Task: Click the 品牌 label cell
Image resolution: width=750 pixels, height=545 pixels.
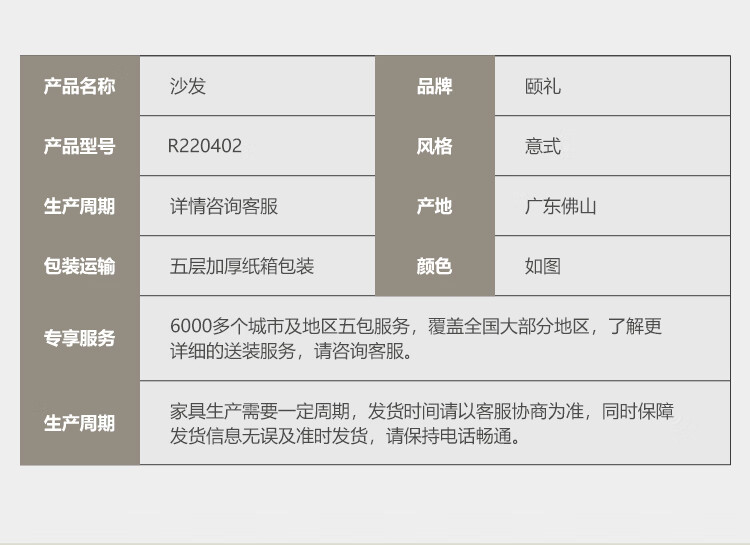Action: point(434,87)
